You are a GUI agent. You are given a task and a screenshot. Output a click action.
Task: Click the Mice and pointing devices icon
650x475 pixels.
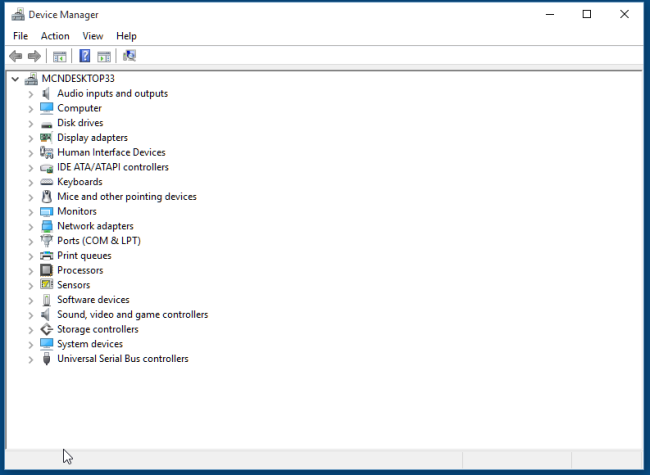pos(46,196)
